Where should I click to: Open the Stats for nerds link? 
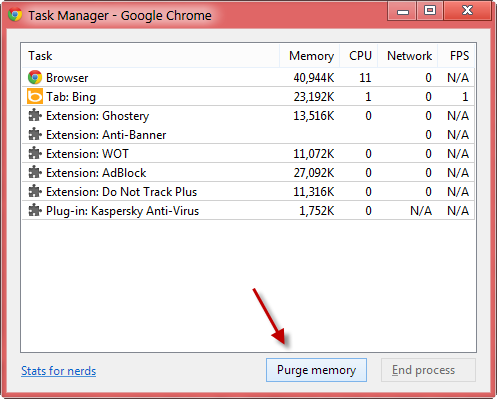tap(59, 371)
